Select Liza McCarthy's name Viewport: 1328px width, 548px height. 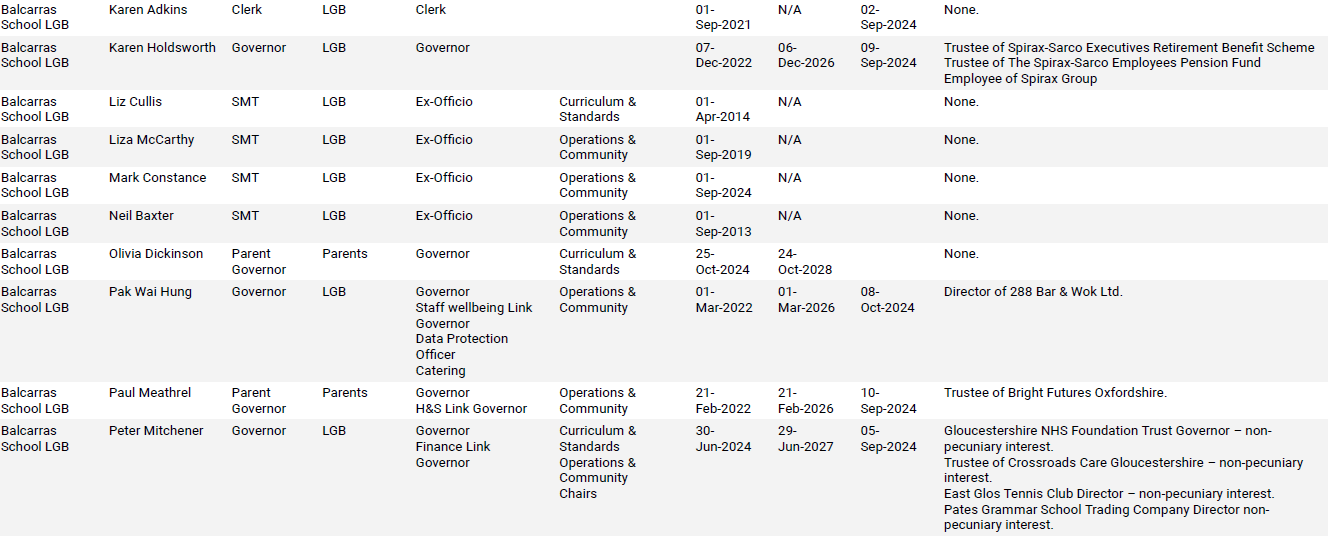(x=151, y=140)
